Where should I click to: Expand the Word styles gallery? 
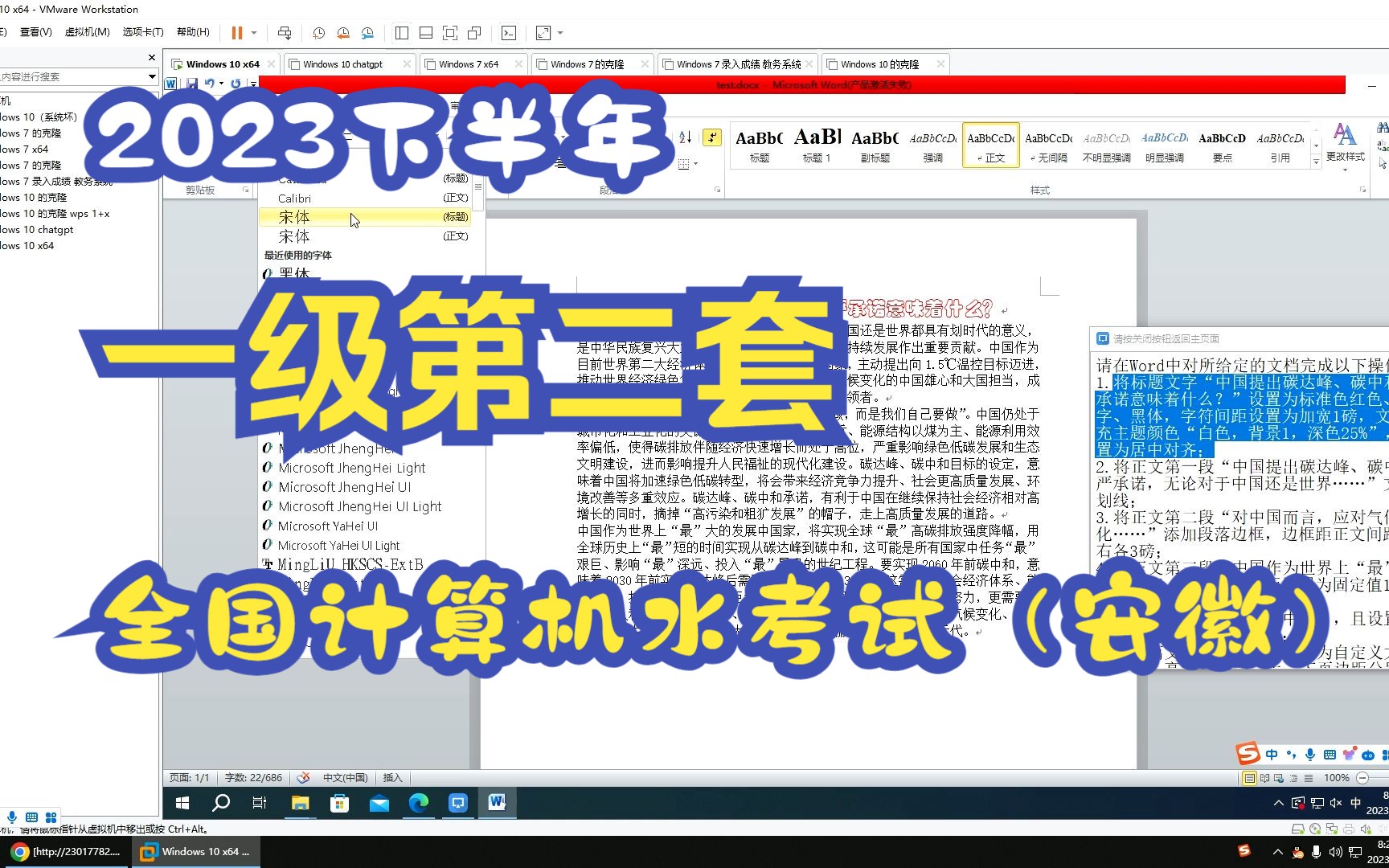1316,162
